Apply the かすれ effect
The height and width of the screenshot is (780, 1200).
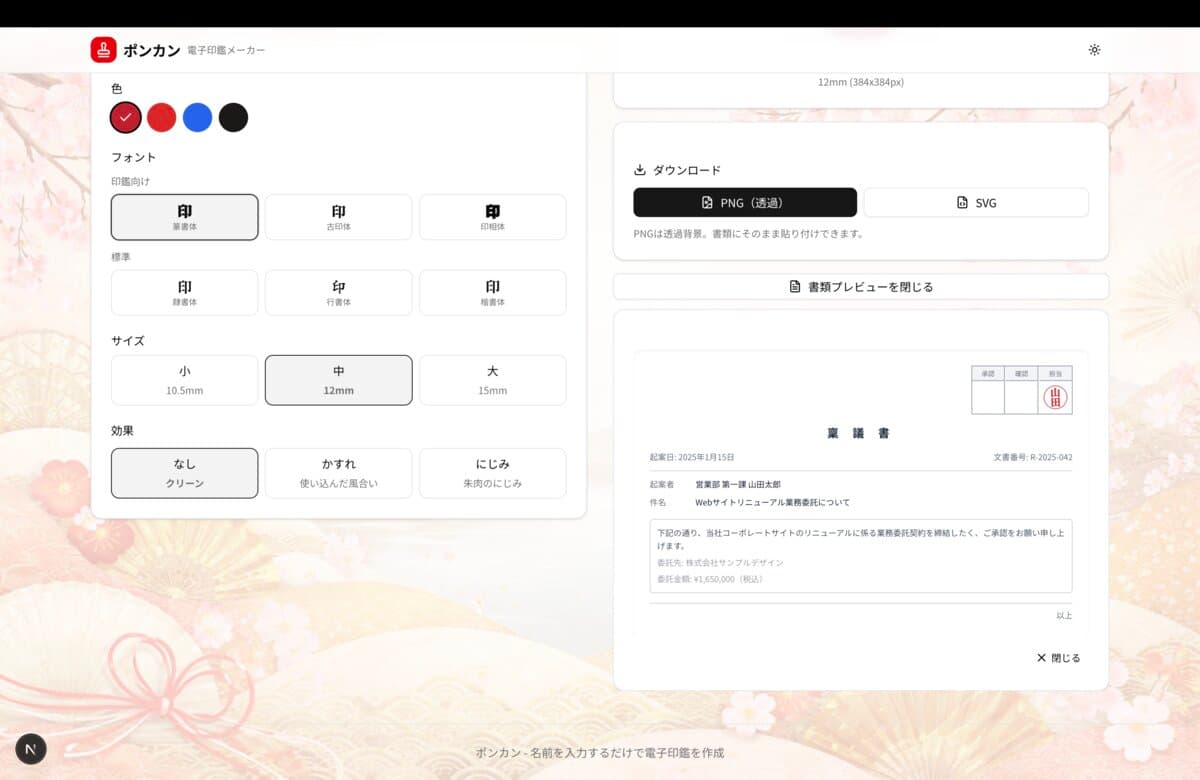click(338, 473)
